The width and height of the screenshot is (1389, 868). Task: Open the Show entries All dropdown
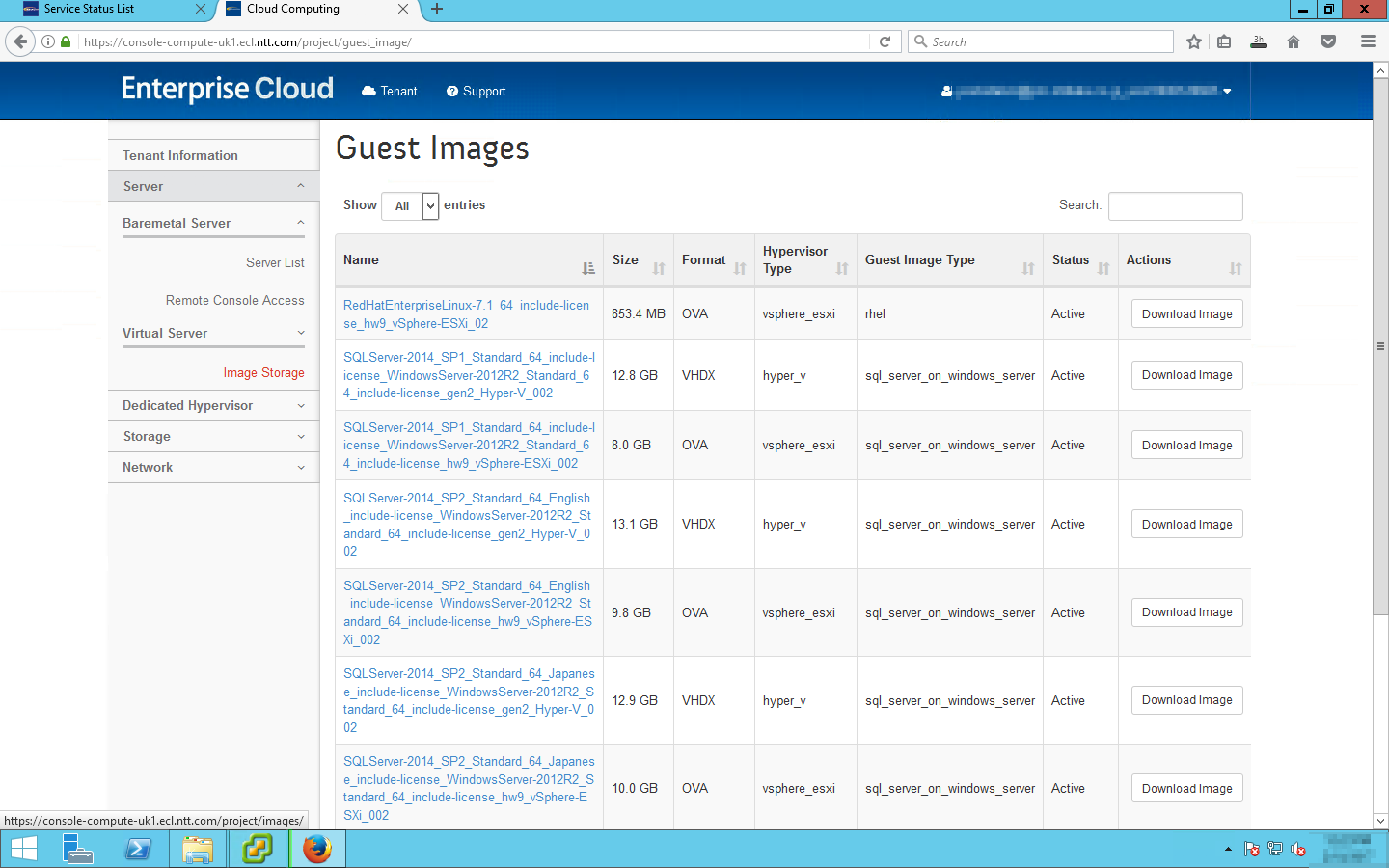point(410,206)
